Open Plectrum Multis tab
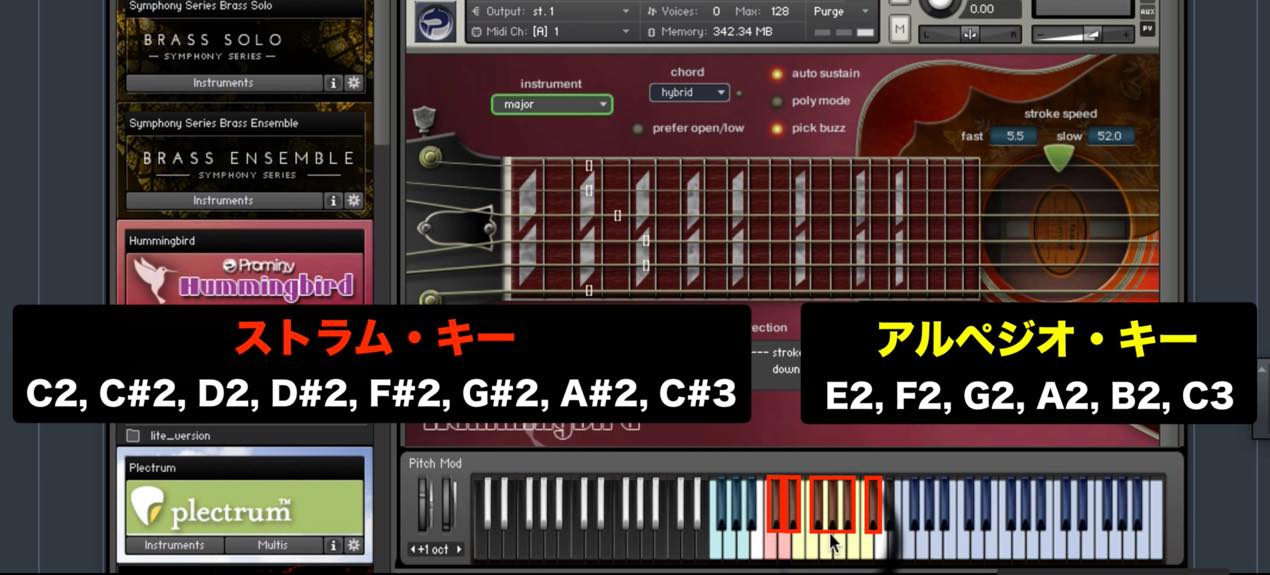This screenshot has height=575, width=1270. [x=273, y=545]
